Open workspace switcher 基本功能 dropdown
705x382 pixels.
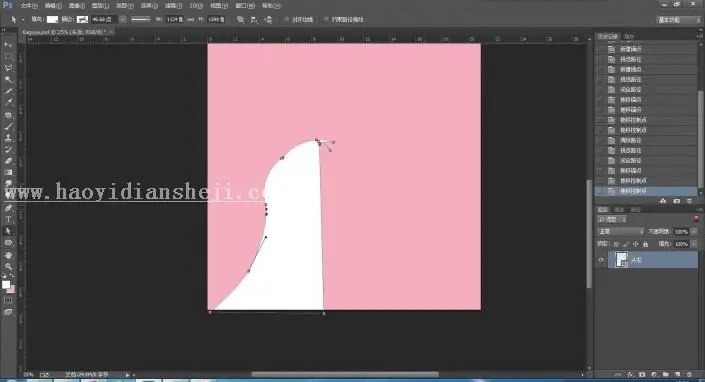678,20
